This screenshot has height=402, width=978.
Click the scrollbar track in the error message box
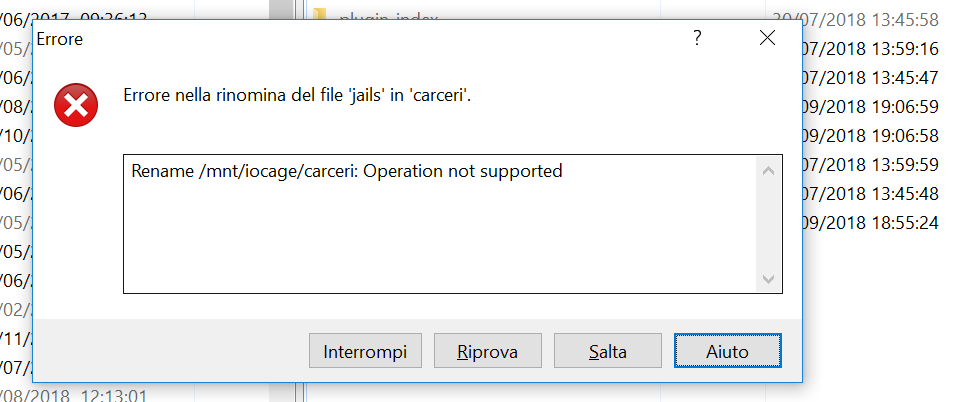768,224
